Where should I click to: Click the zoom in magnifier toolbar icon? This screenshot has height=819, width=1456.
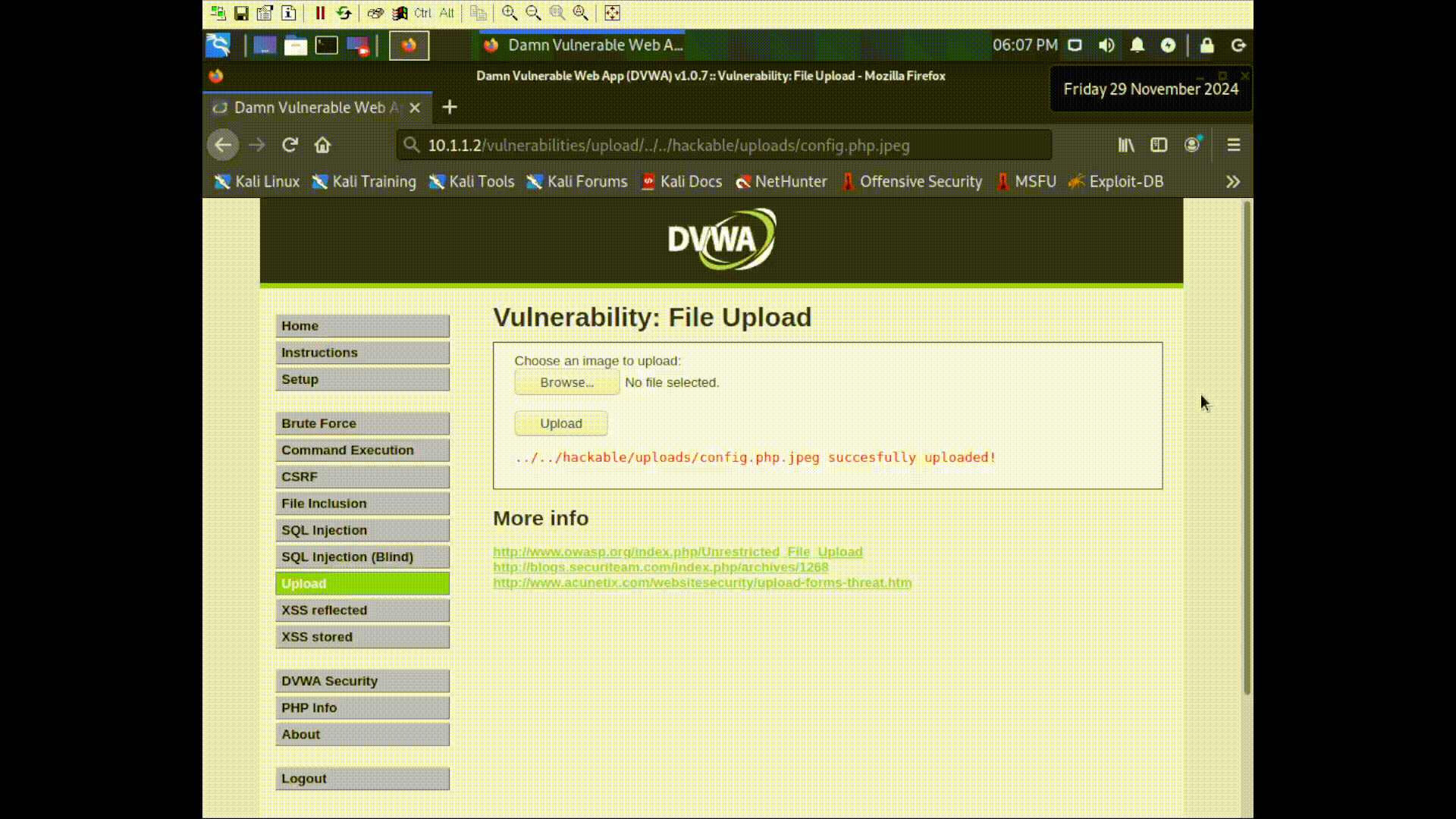(x=510, y=13)
